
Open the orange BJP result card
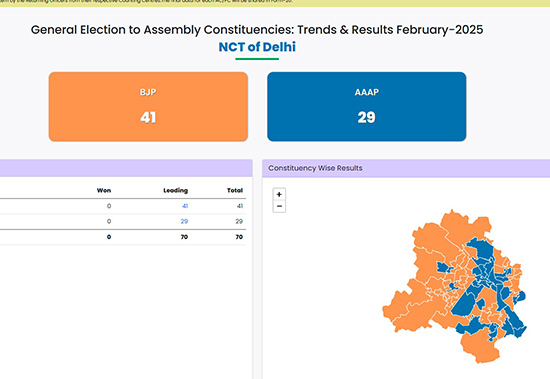coord(148,107)
